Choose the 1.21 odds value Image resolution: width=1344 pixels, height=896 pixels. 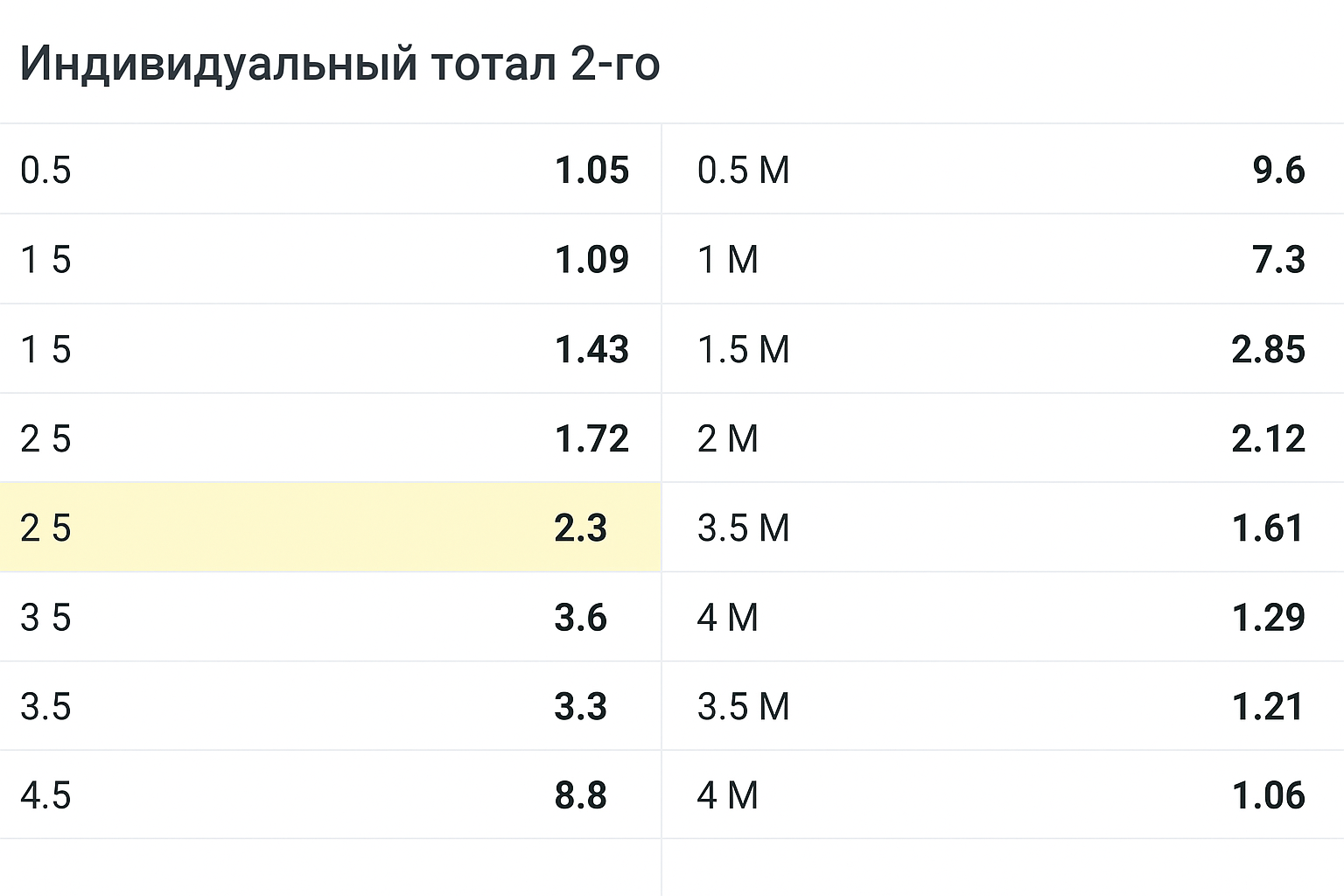click(x=1268, y=707)
